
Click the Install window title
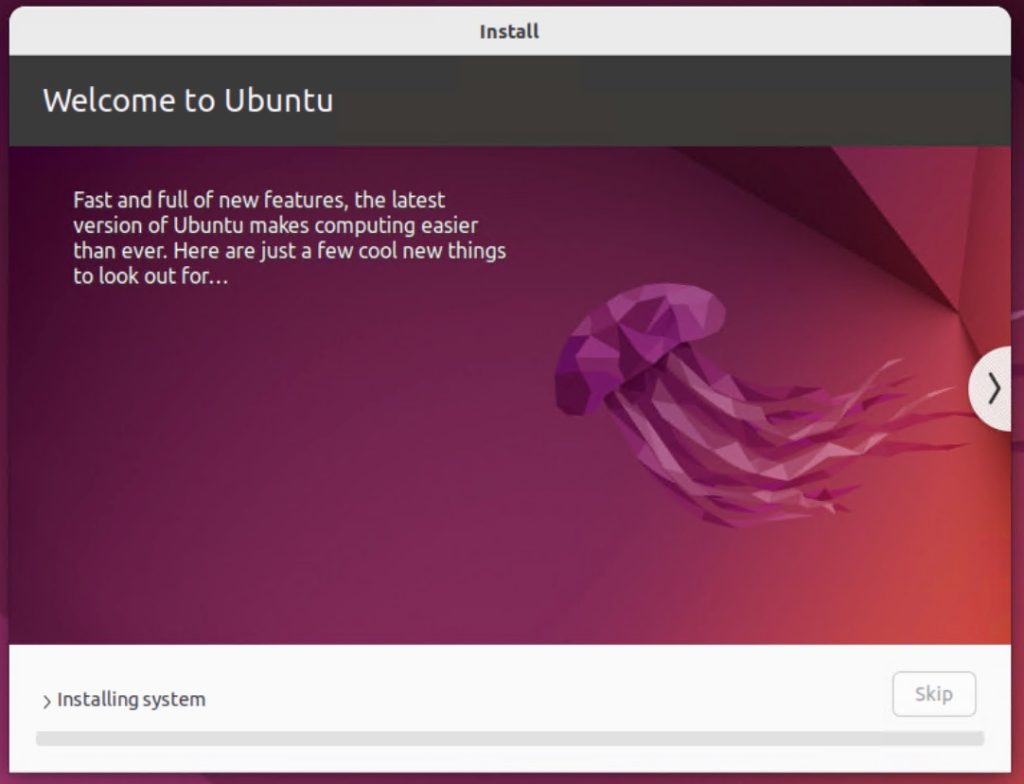click(x=509, y=31)
